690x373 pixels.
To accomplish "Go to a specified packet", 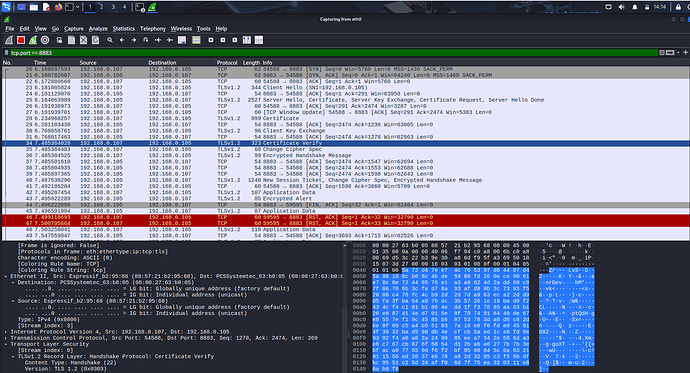I will [x=146, y=40].
